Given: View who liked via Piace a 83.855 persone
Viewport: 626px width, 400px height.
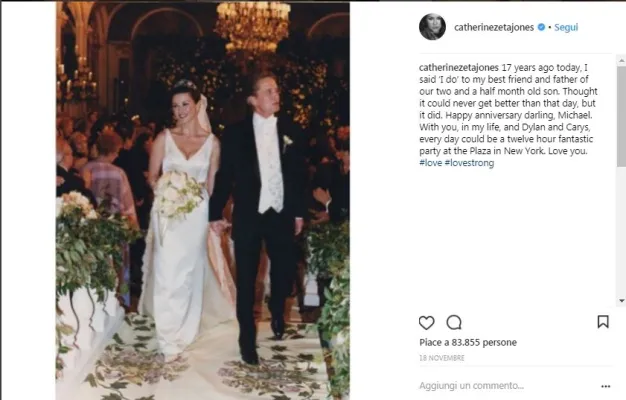Looking at the screenshot, I should 468,342.
